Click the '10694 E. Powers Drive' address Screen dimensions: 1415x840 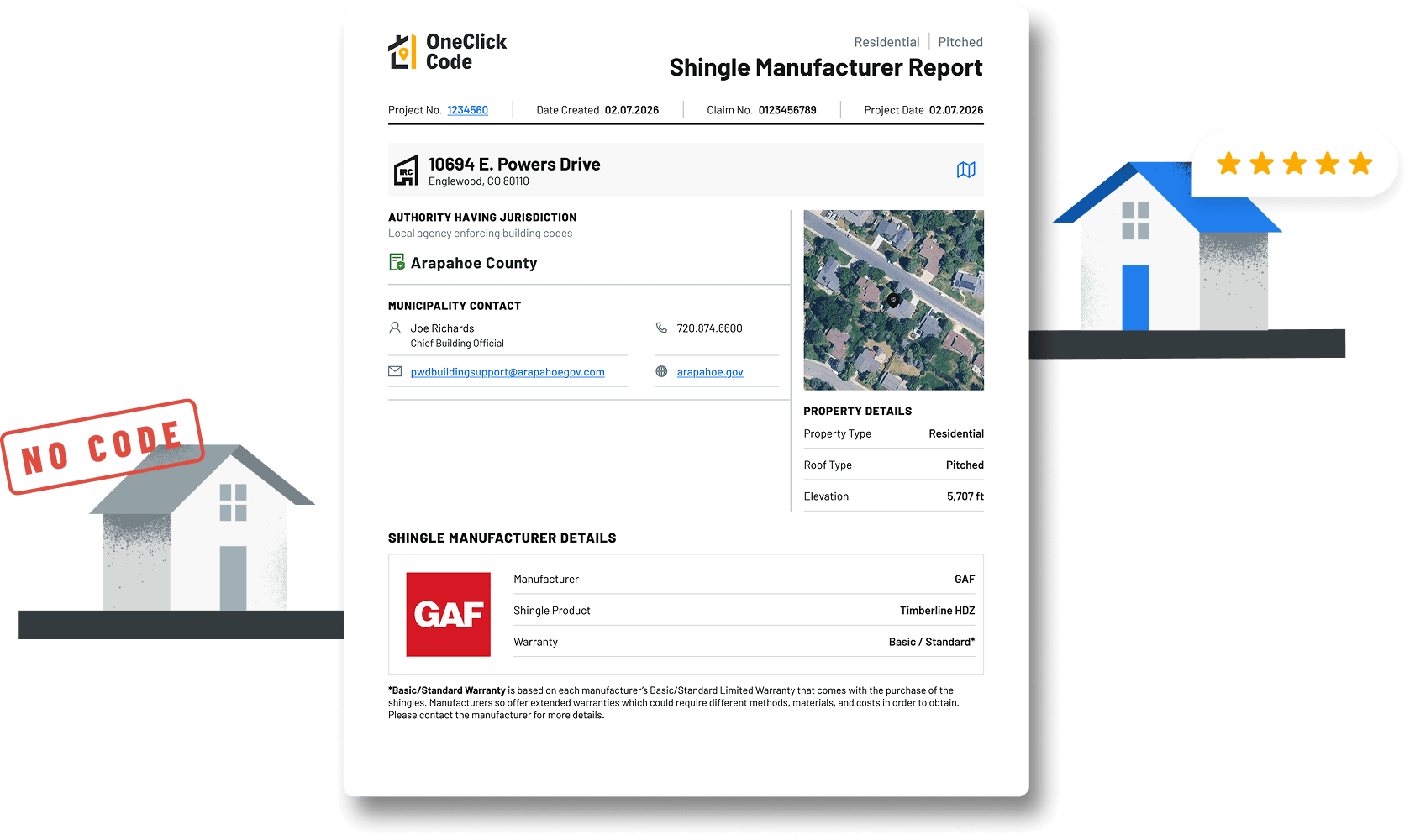(x=514, y=164)
